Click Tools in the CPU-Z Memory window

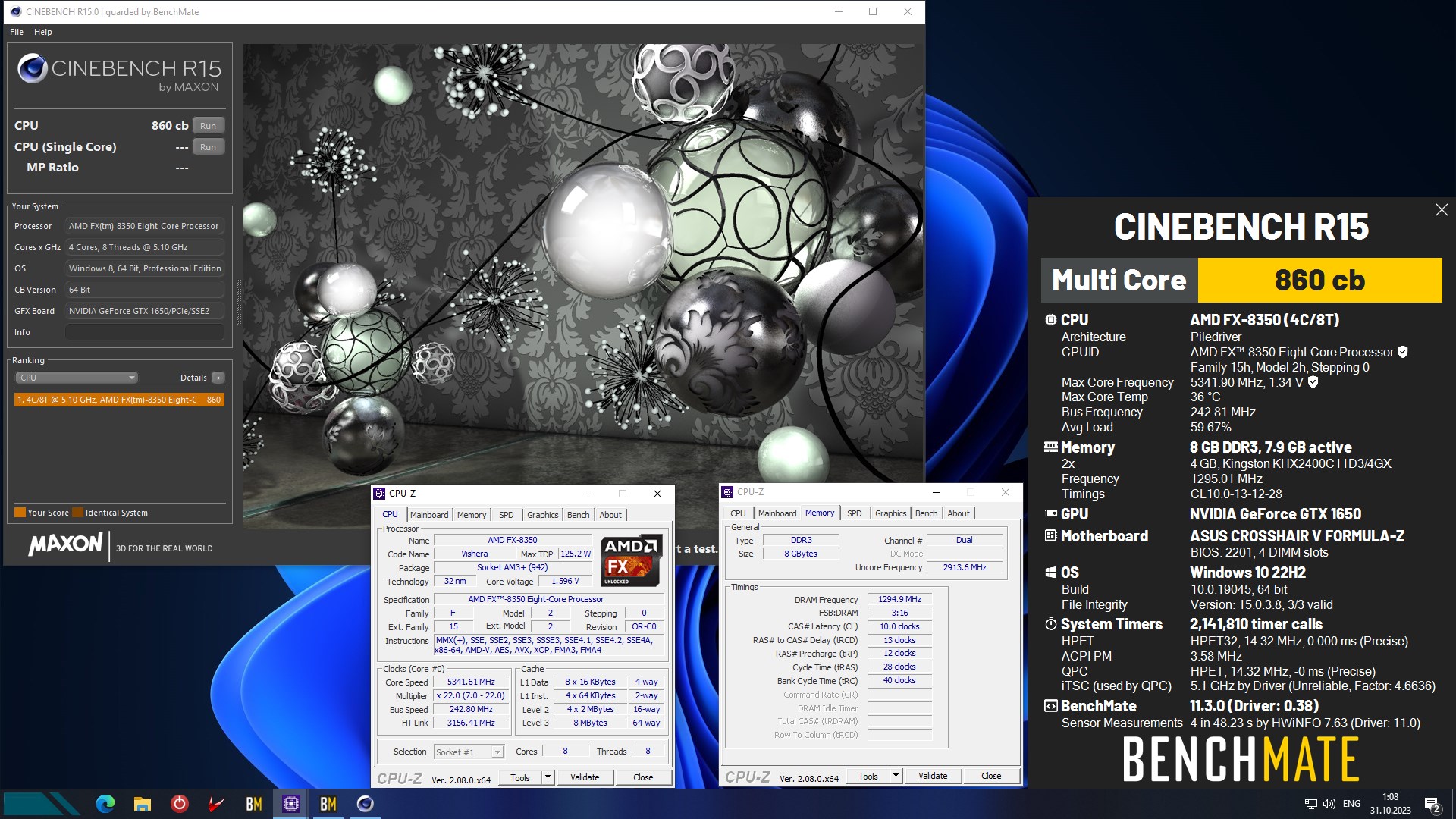(x=868, y=776)
